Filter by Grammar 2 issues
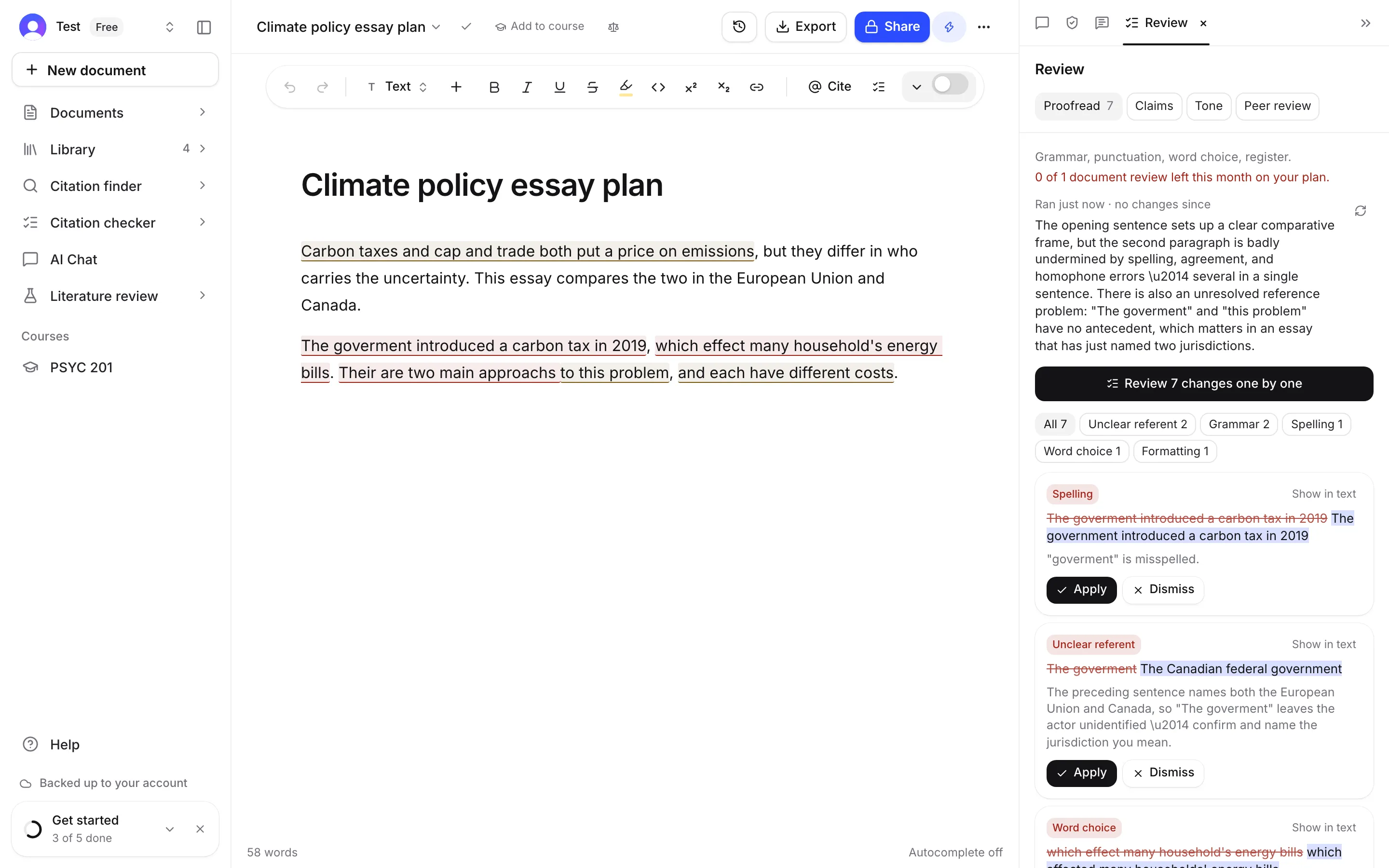 [1239, 424]
